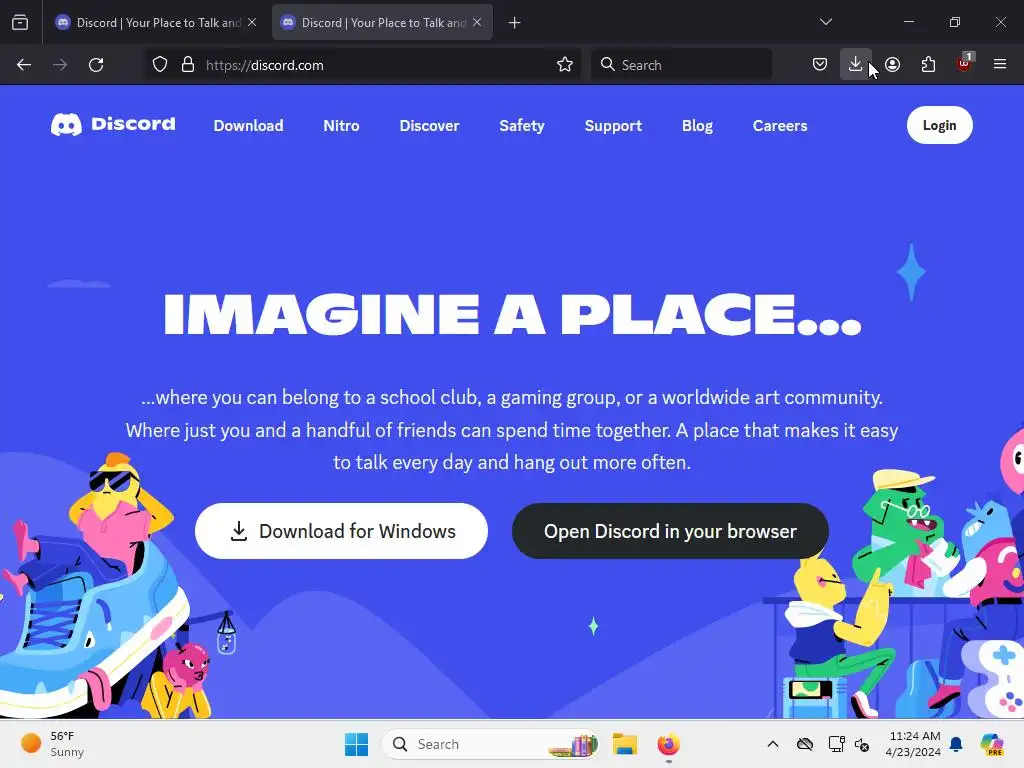Click the Save to Pocket icon
This screenshot has width=1024, height=768.
(x=820, y=65)
